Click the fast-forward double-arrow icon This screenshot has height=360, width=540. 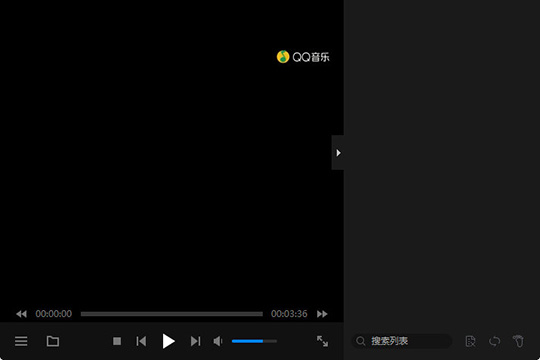[322, 314]
